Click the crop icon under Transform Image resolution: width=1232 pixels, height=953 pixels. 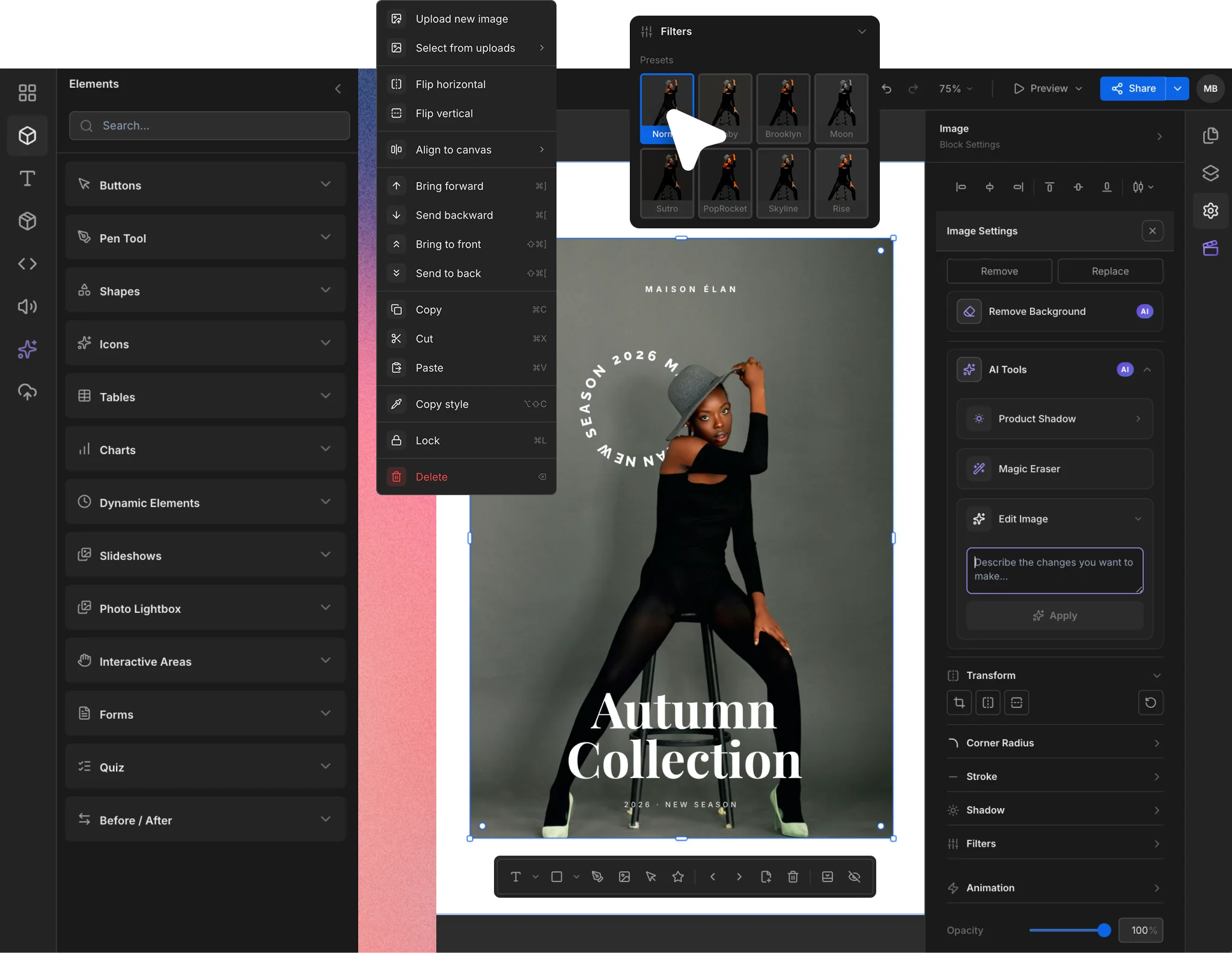pyautogui.click(x=959, y=702)
